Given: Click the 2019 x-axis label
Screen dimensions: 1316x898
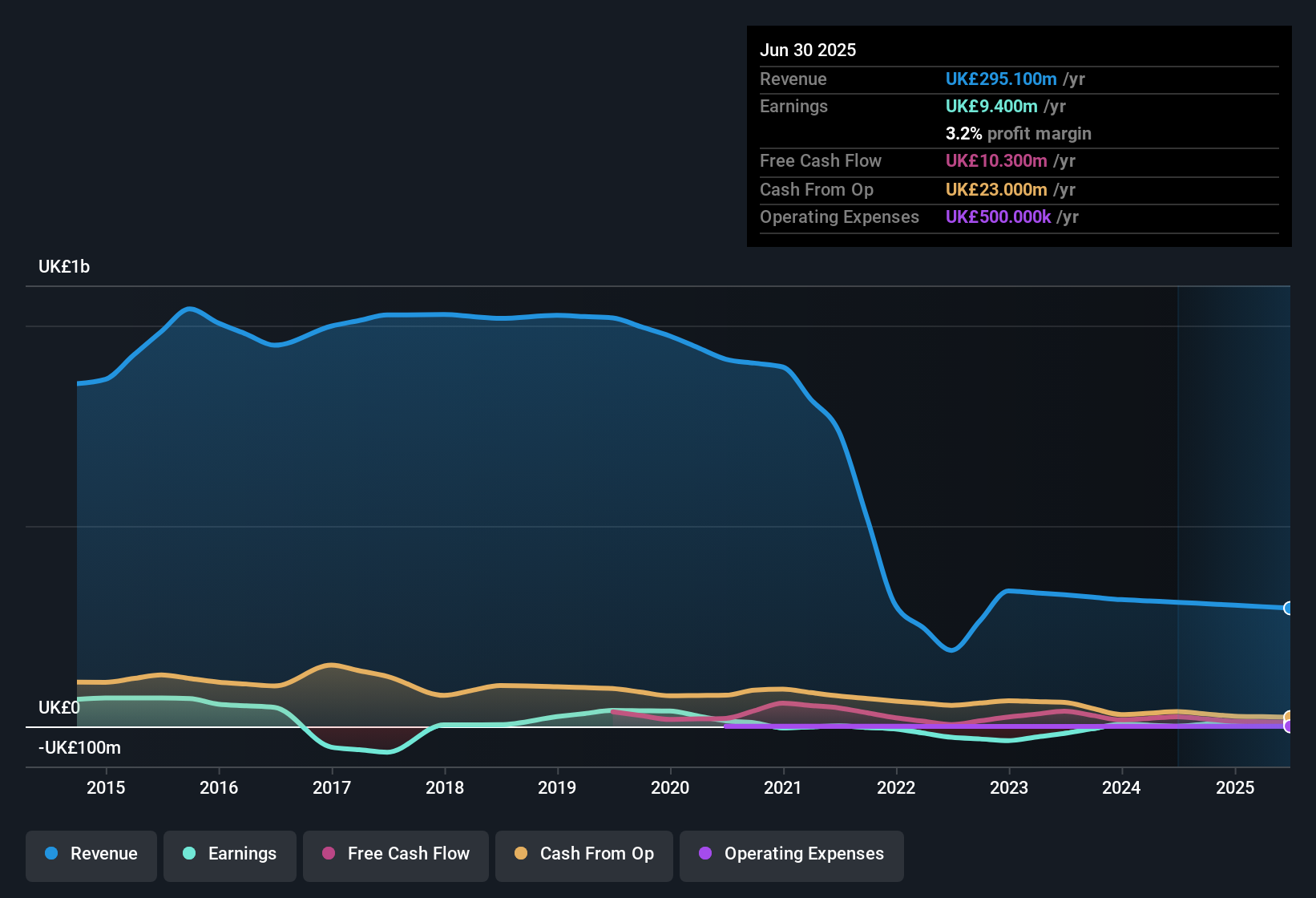Looking at the screenshot, I should 557,787.
